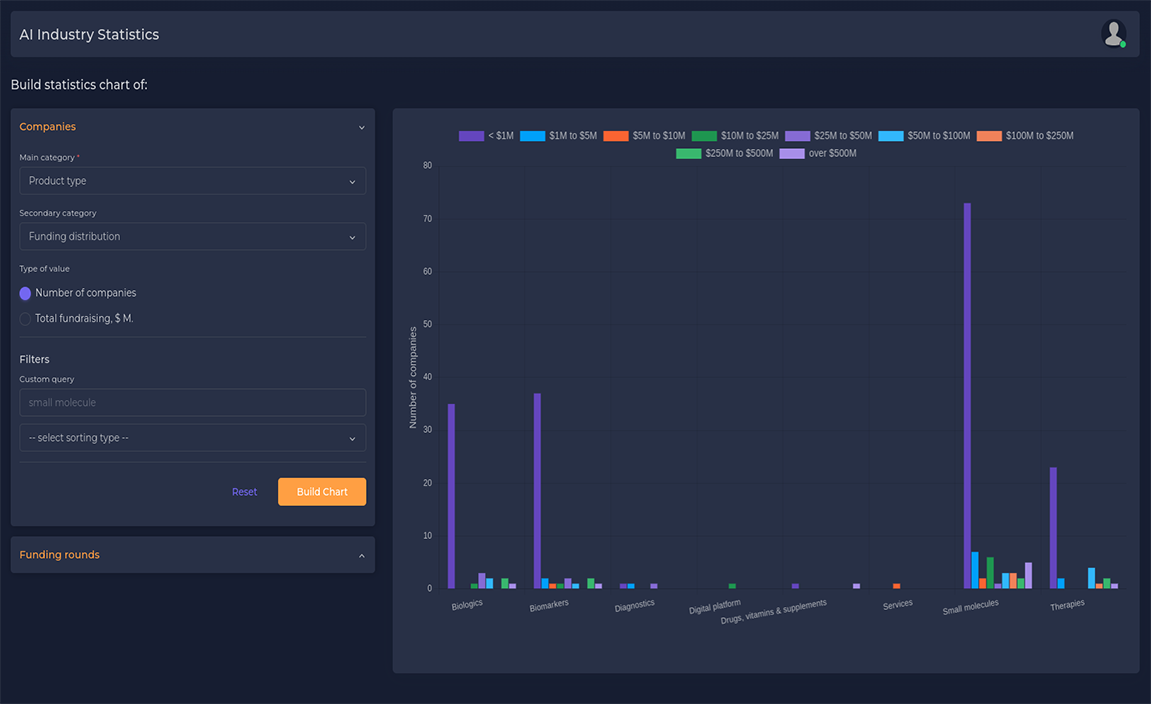Screen dimensions: 1151x704
Task: Click the tallest Small molecules bar
Action: pos(967,395)
